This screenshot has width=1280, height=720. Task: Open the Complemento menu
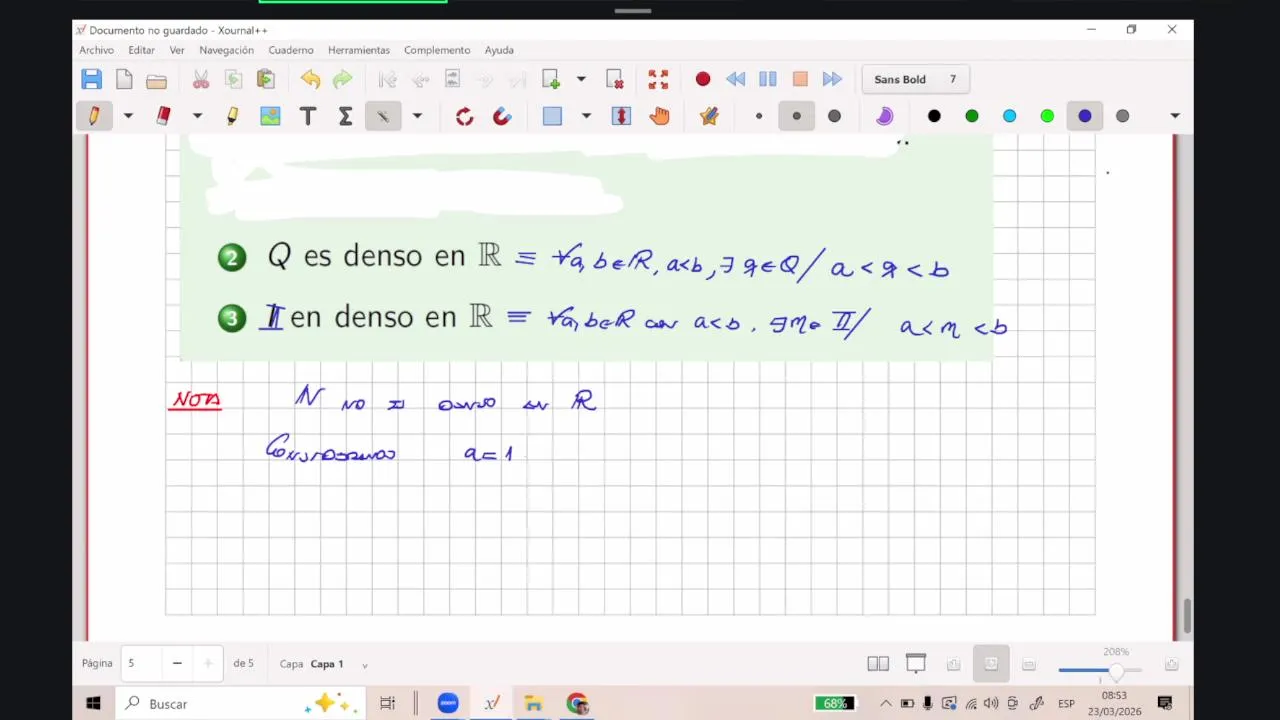click(437, 50)
